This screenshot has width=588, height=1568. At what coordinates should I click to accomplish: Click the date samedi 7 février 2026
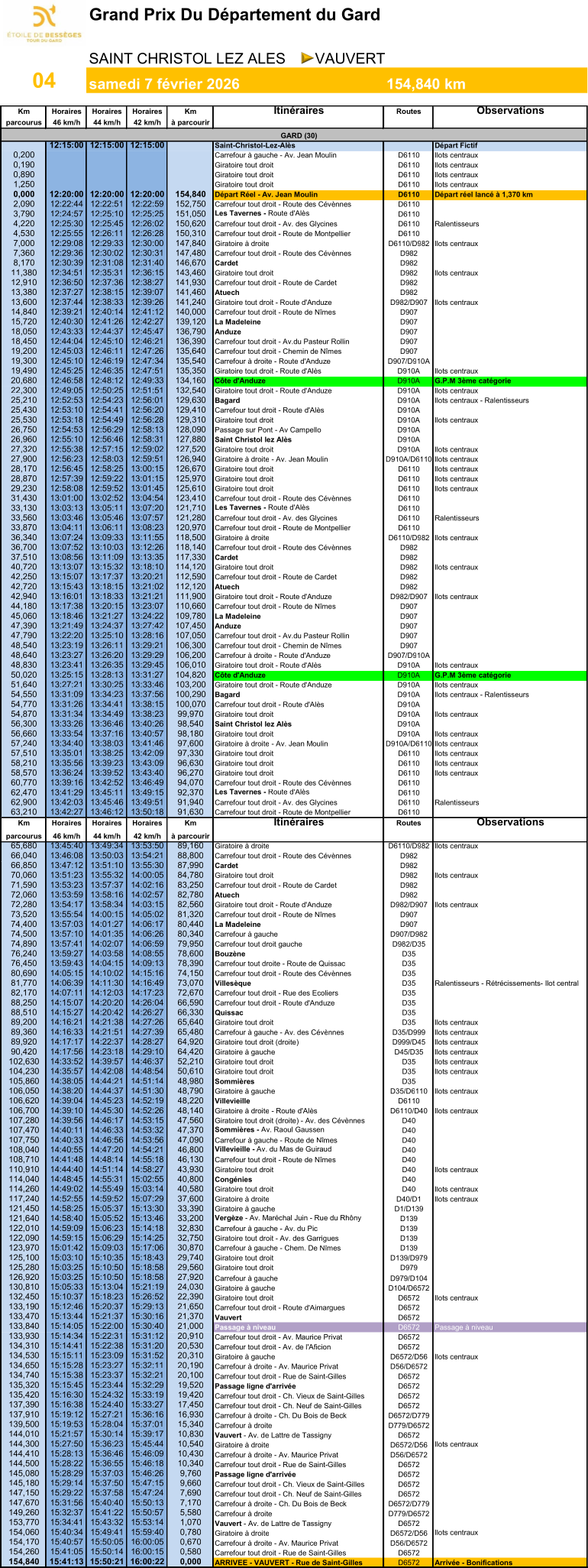point(164,84)
